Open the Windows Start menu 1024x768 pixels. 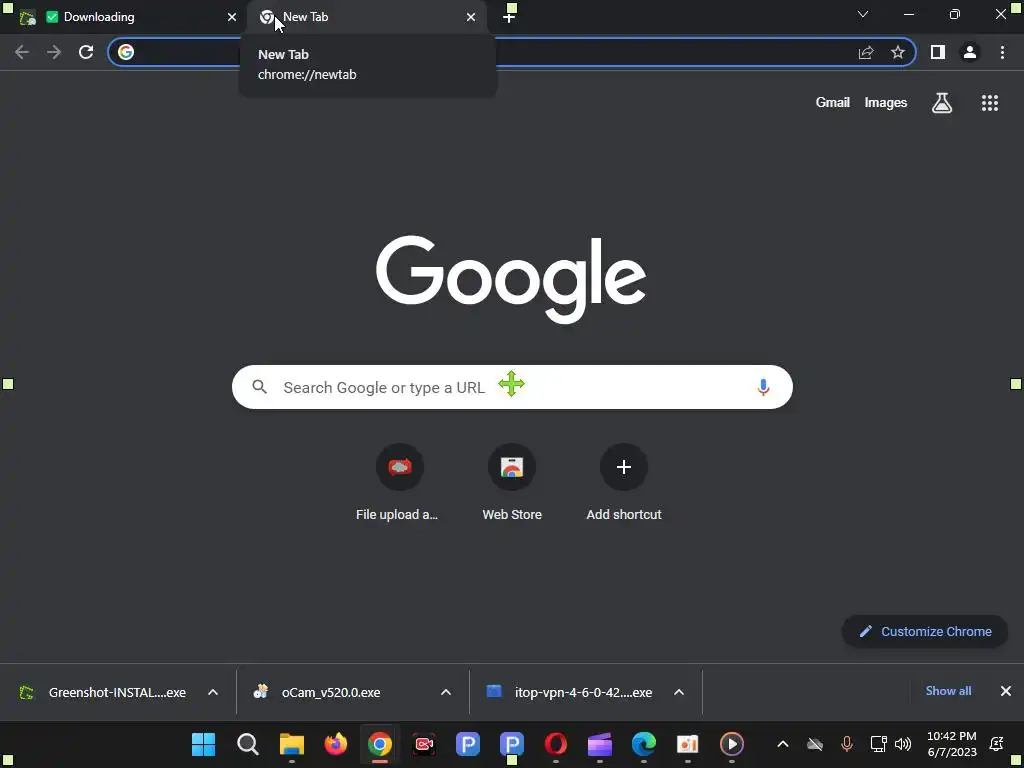tap(204, 744)
